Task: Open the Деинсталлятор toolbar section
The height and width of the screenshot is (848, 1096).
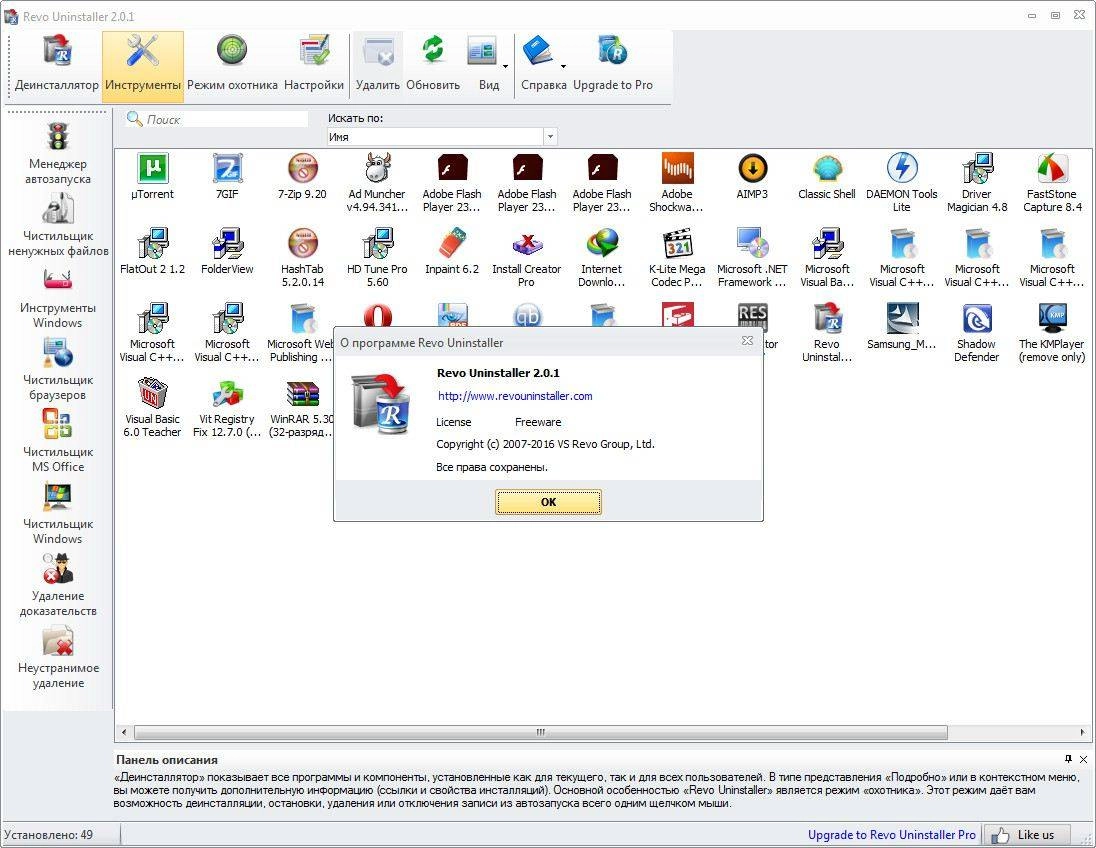Action: point(57,66)
